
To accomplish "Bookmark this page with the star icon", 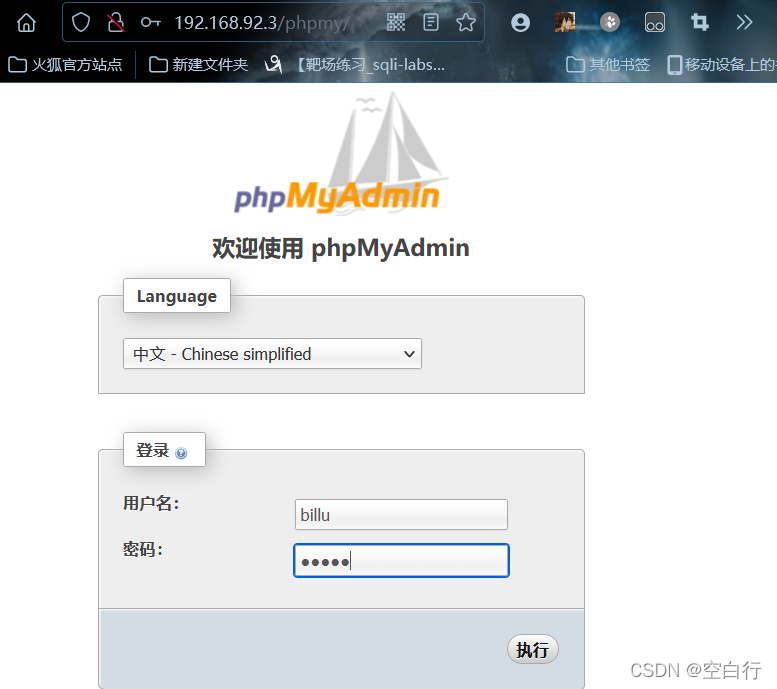I will point(466,22).
